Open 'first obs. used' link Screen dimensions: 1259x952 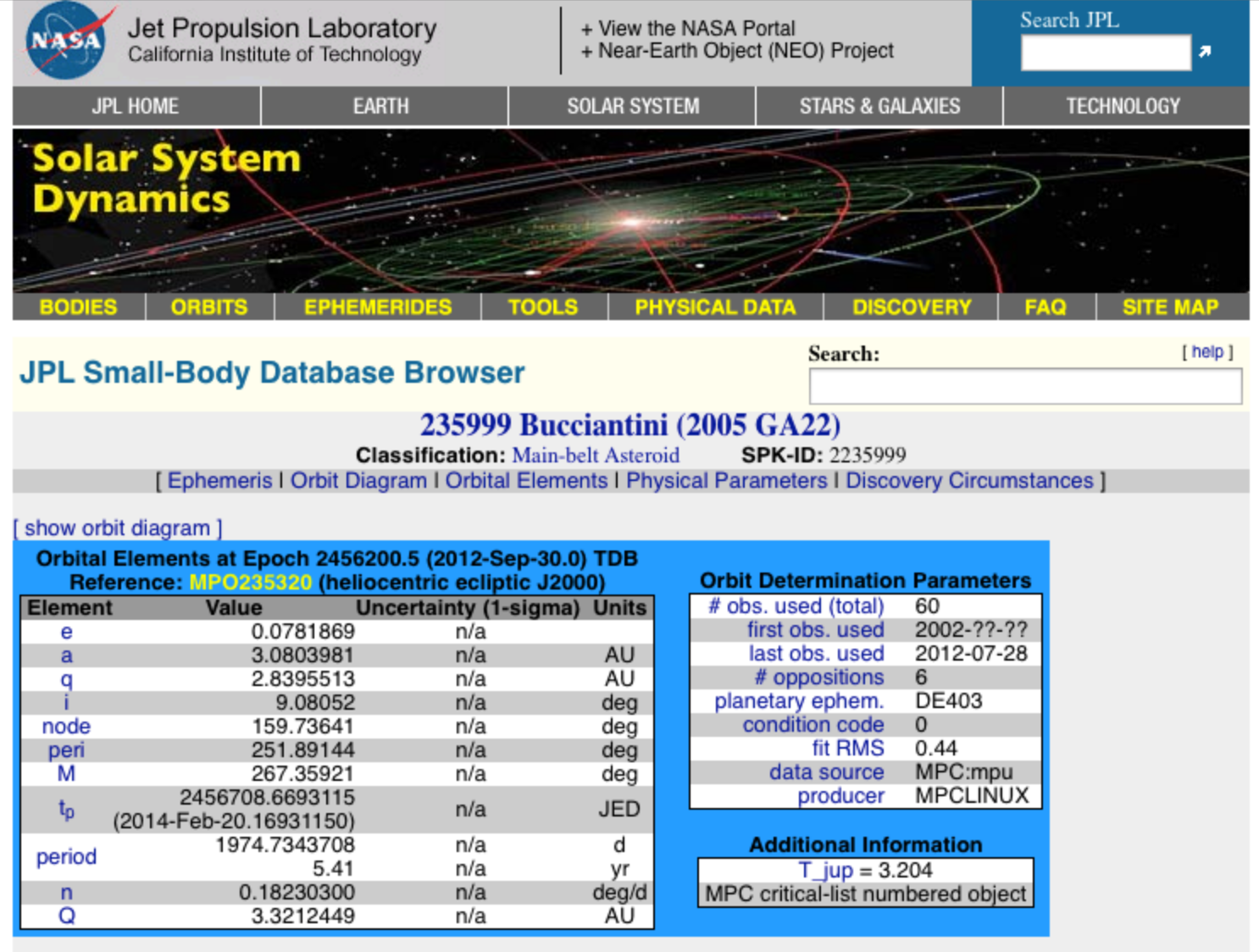815,630
